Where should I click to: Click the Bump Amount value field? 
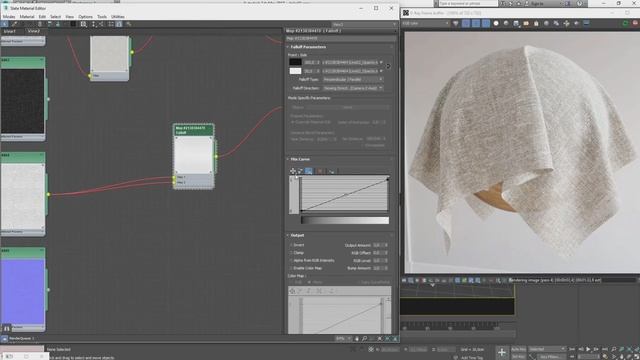(x=378, y=268)
